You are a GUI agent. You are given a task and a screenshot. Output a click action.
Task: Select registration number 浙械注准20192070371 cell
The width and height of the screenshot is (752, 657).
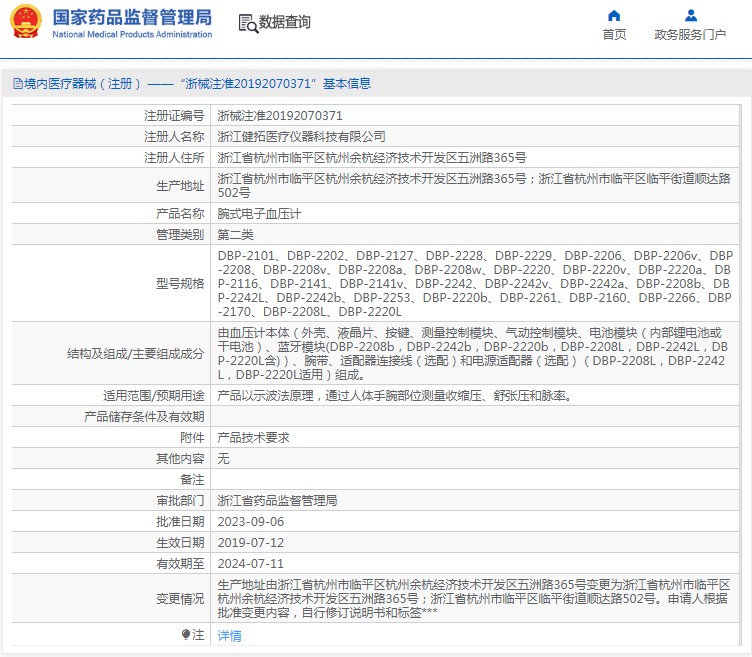280,116
